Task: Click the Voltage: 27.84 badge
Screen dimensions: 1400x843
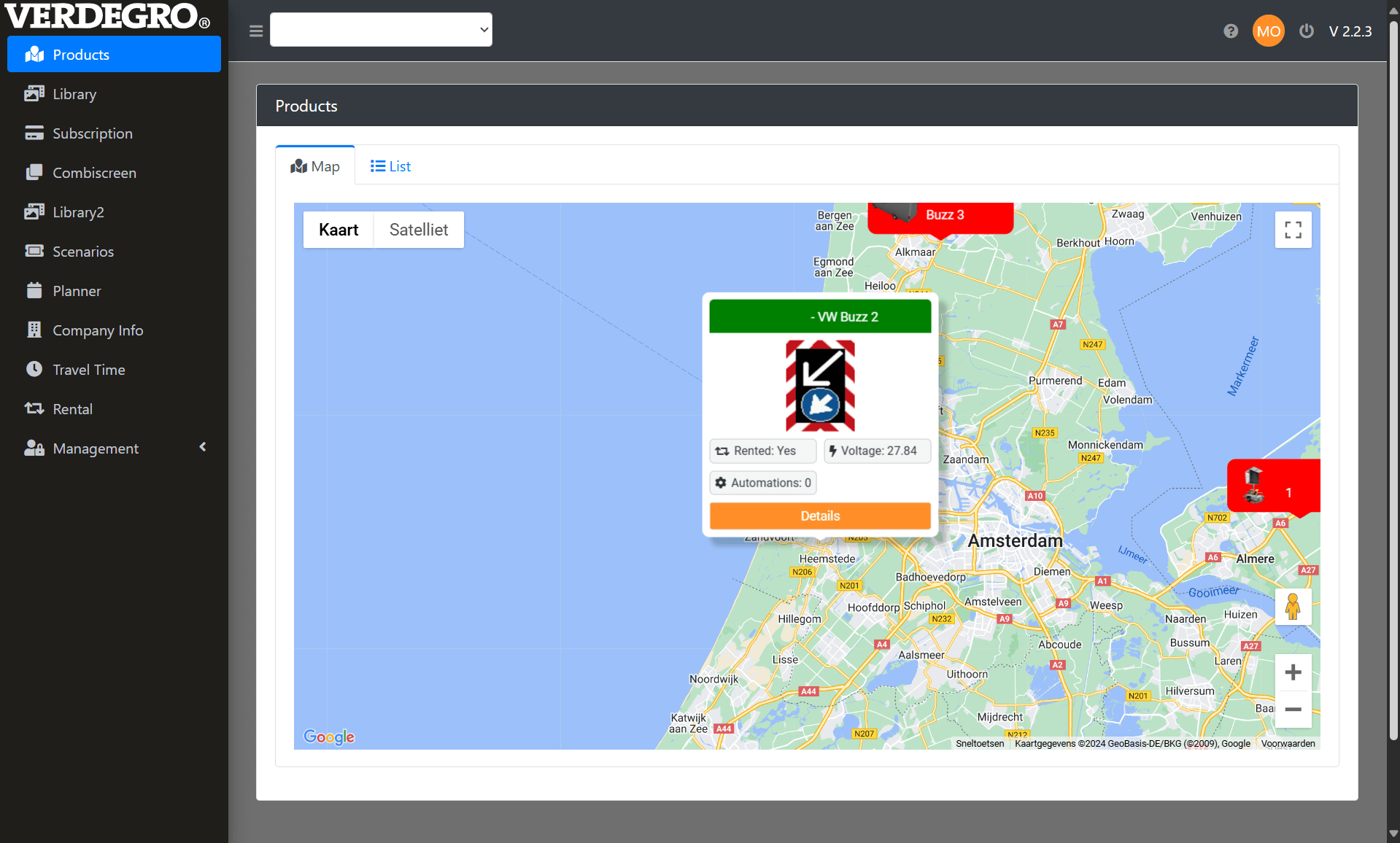Action: [x=878, y=451]
